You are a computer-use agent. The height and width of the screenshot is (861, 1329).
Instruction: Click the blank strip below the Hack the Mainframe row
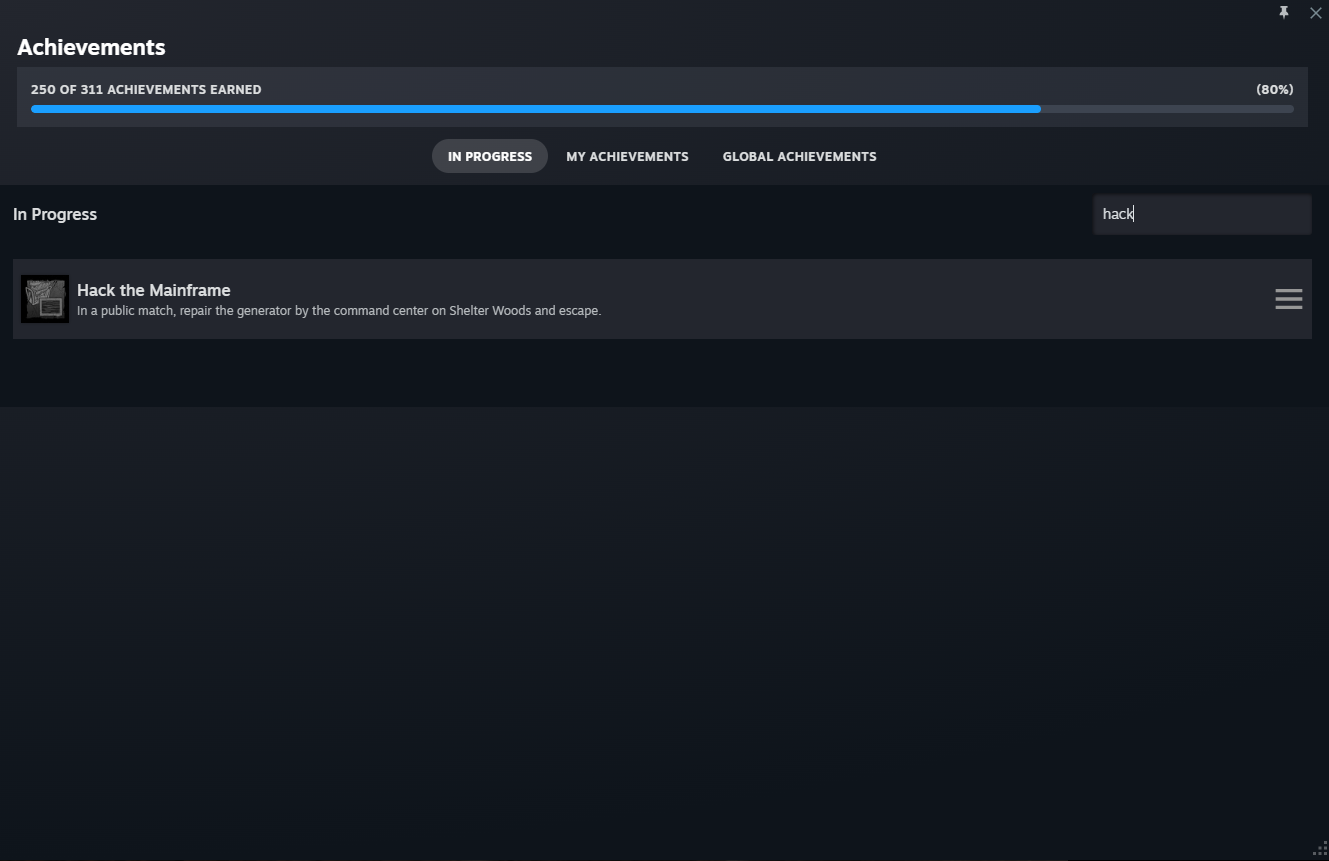662,372
